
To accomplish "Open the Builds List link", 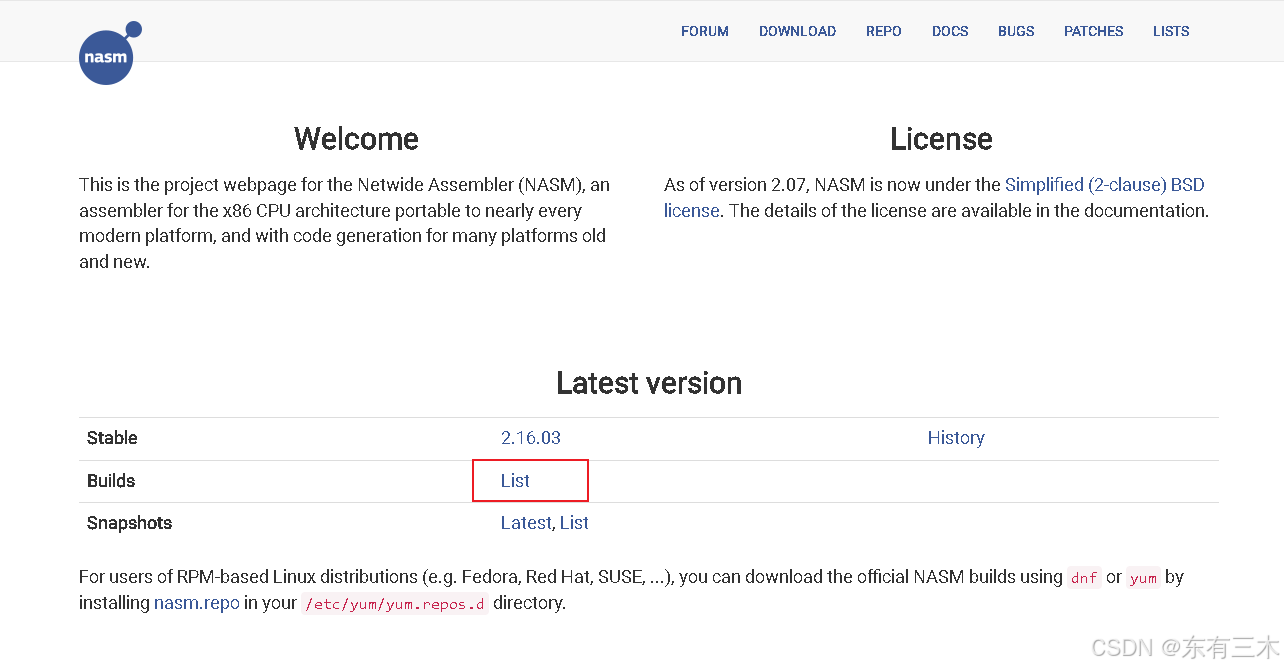I will (x=515, y=481).
